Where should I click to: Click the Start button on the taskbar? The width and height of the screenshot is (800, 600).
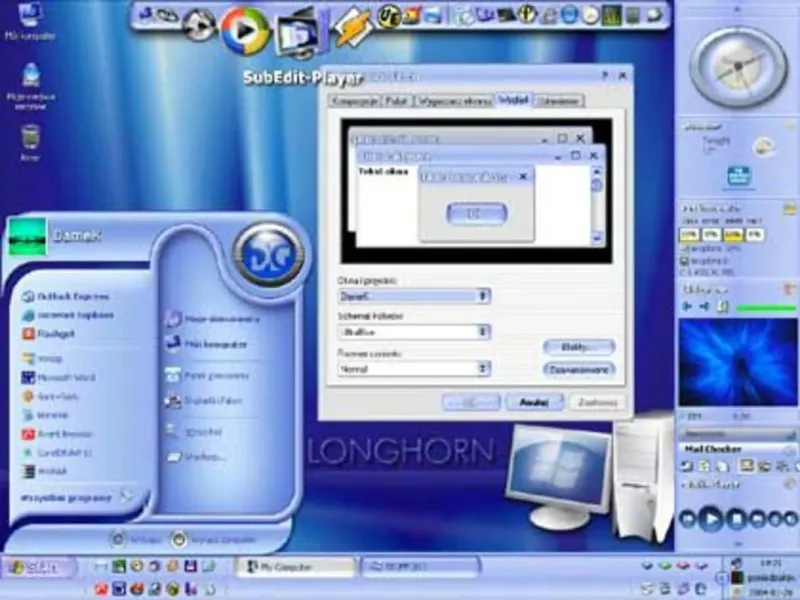coord(40,567)
